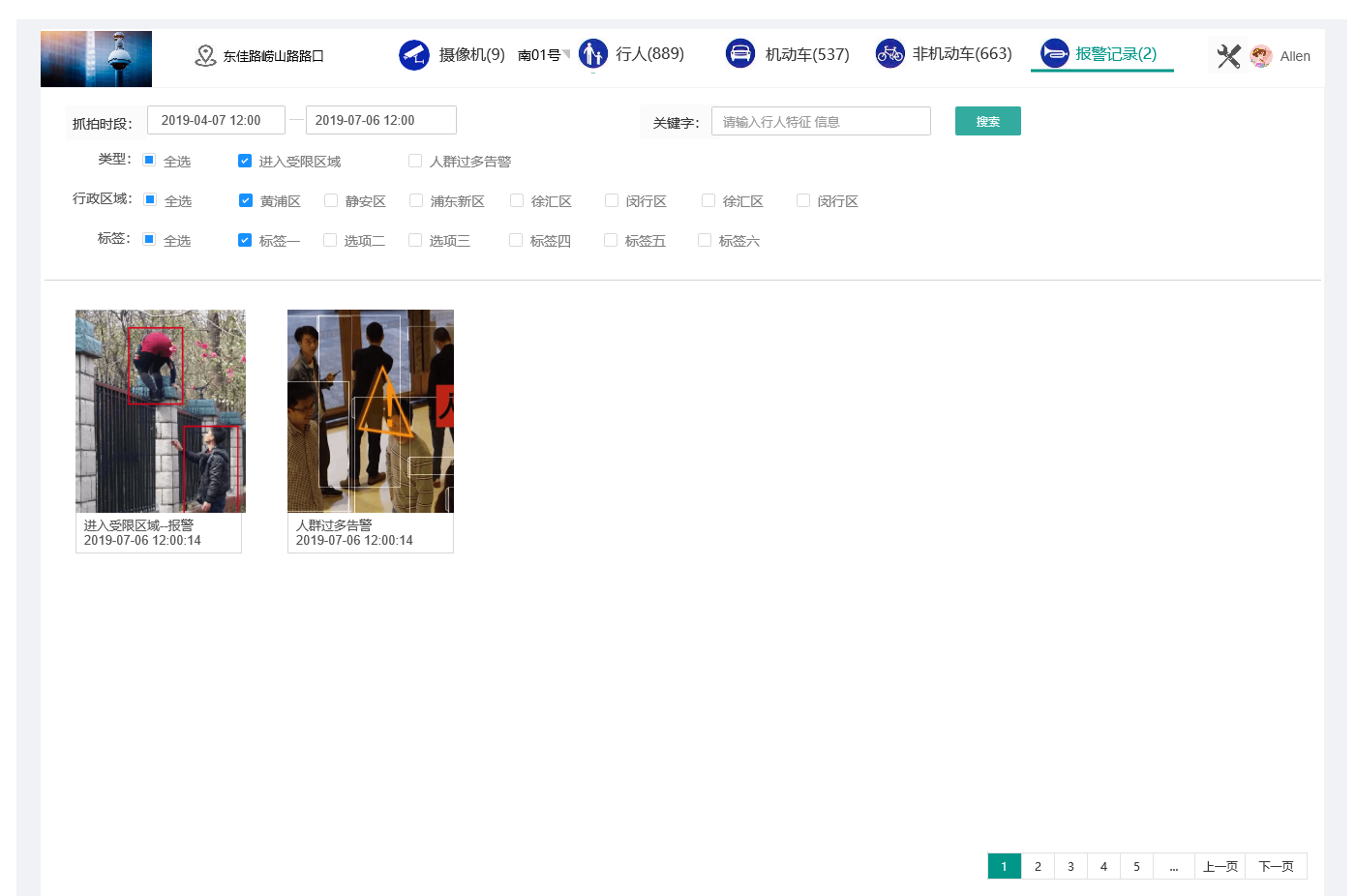Go to page 4
Viewport: 1356px width, 896px height.
(1103, 866)
